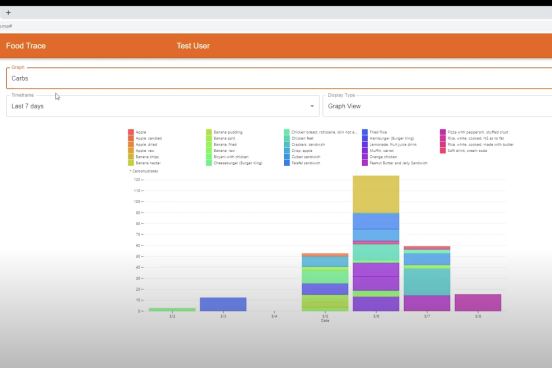The width and height of the screenshot is (552, 368).
Task: Click Pizza with pepperoni, stuffed crust swatch
Action: [443, 132]
